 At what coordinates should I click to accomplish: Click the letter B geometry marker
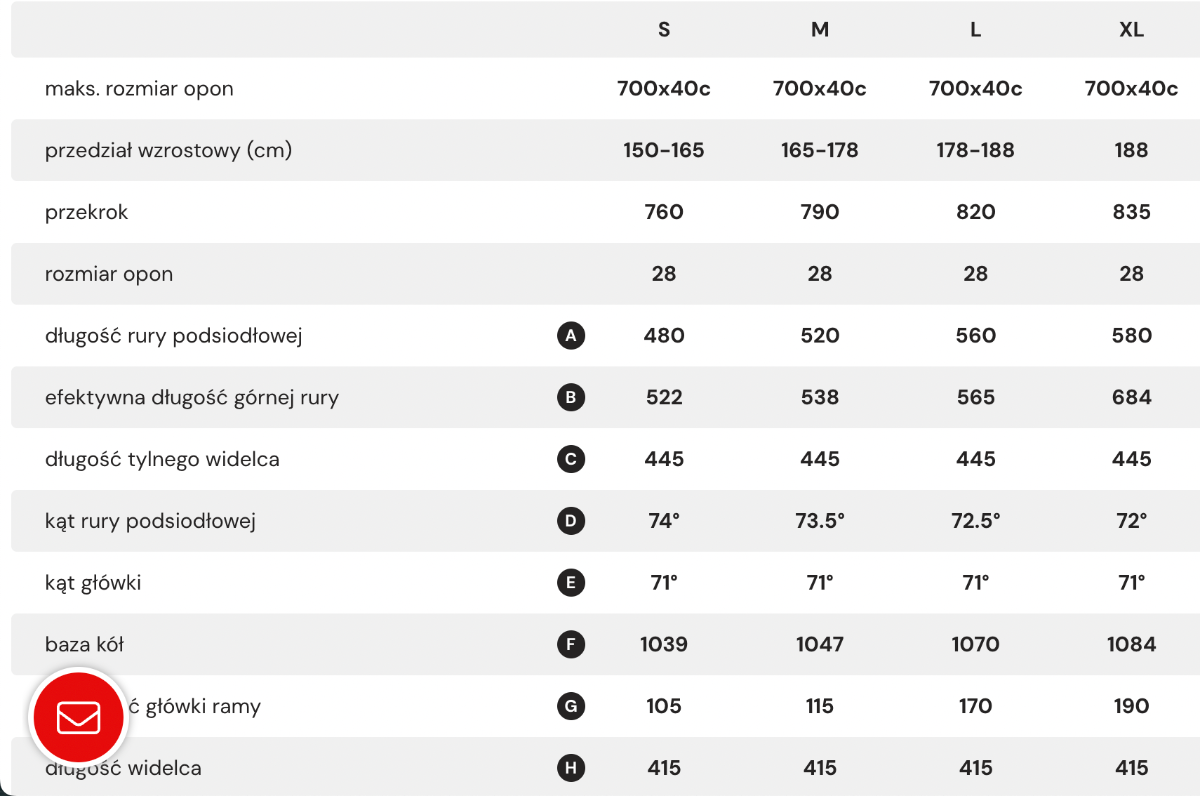(x=570, y=398)
